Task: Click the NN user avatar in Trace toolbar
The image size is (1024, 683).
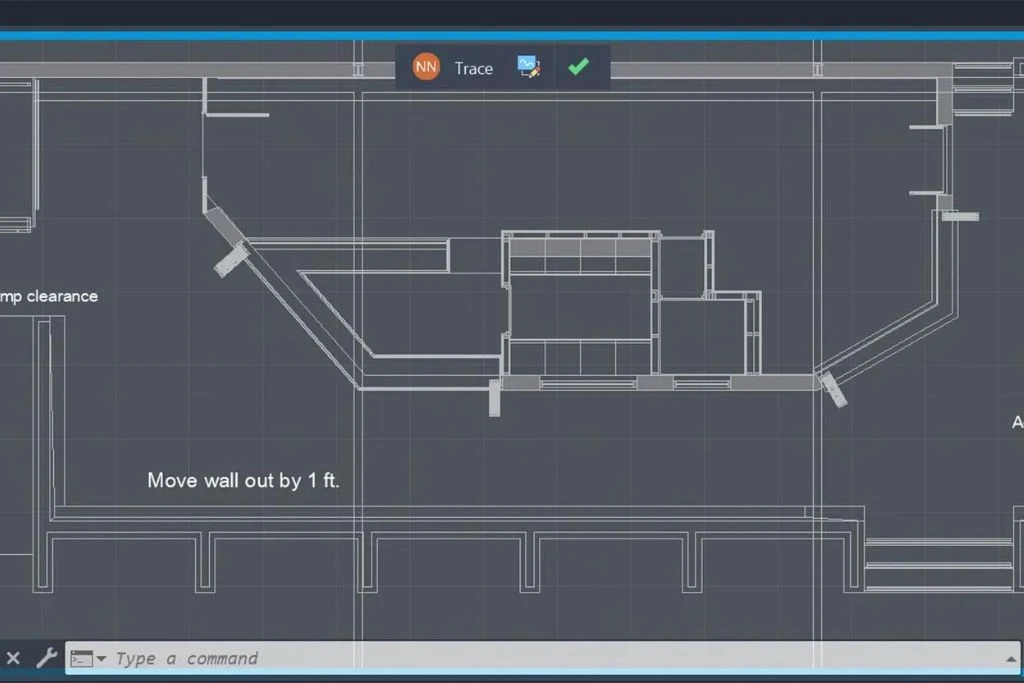Action: (x=426, y=67)
